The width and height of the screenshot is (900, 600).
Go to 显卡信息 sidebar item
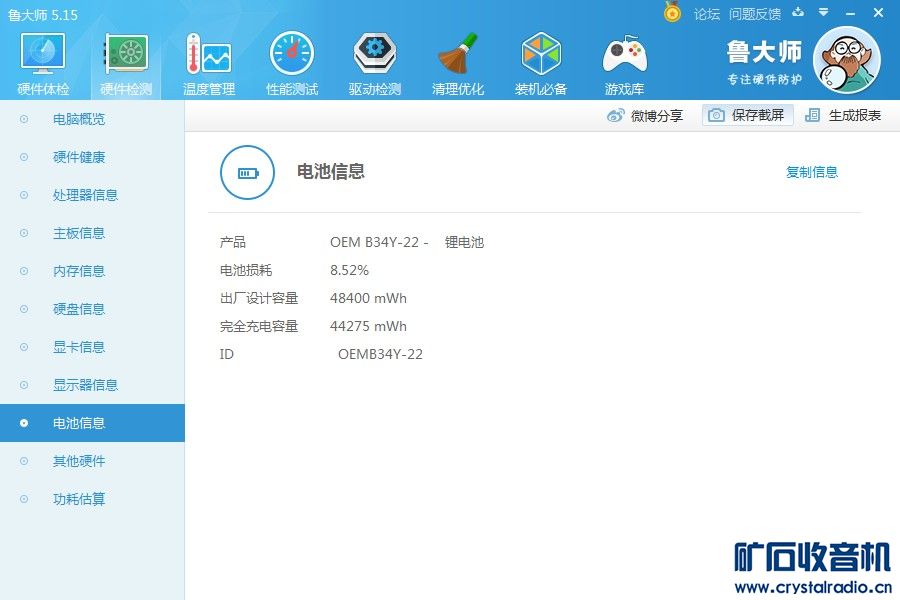coord(79,347)
